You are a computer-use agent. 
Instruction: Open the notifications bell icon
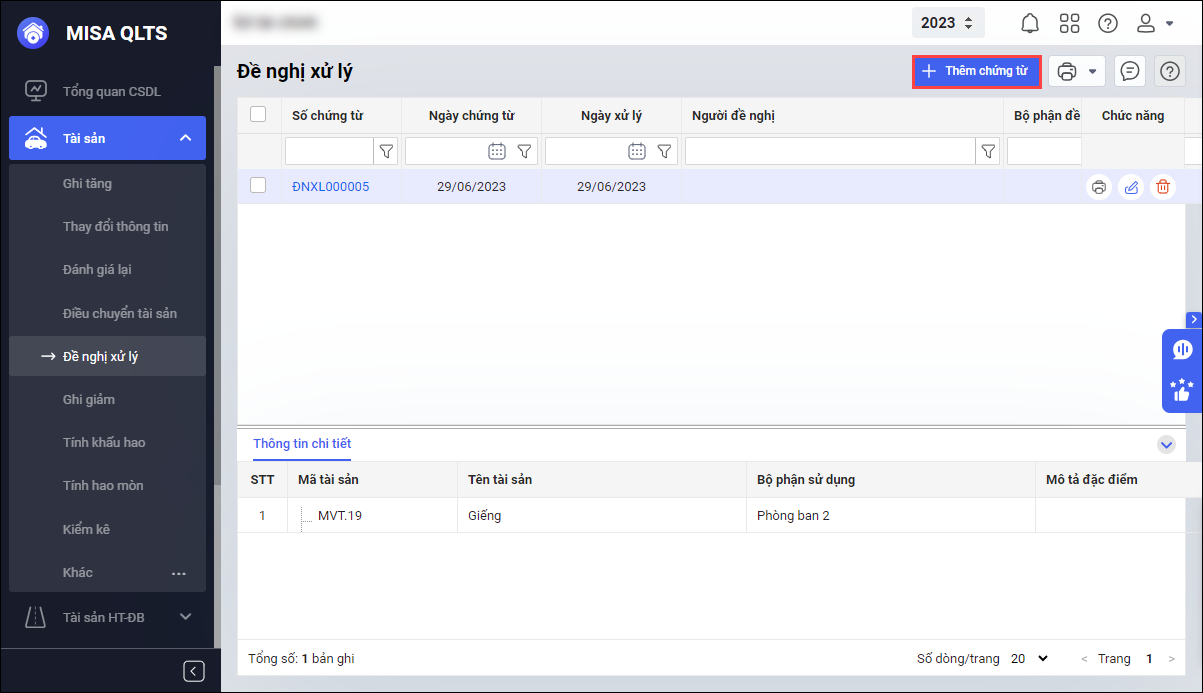1030,23
